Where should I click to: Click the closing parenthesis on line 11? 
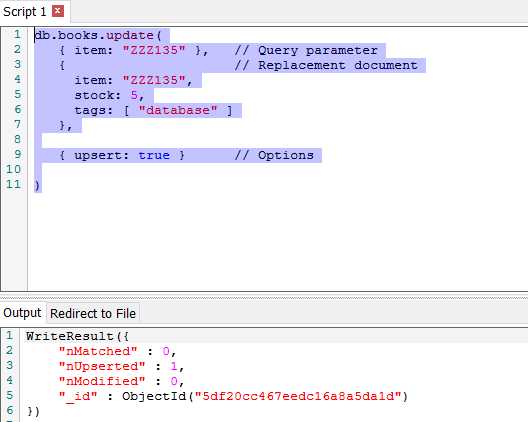click(x=37, y=185)
